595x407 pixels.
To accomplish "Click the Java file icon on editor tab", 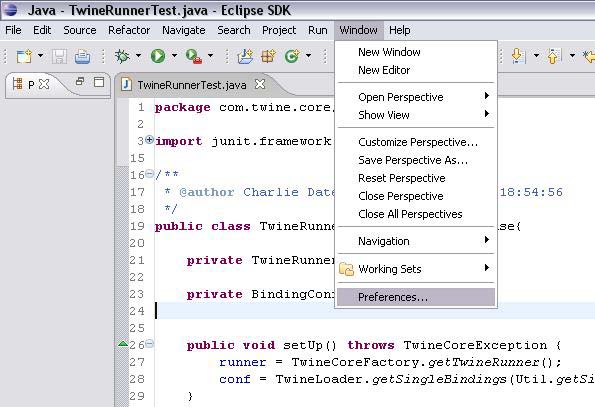I will [126, 84].
